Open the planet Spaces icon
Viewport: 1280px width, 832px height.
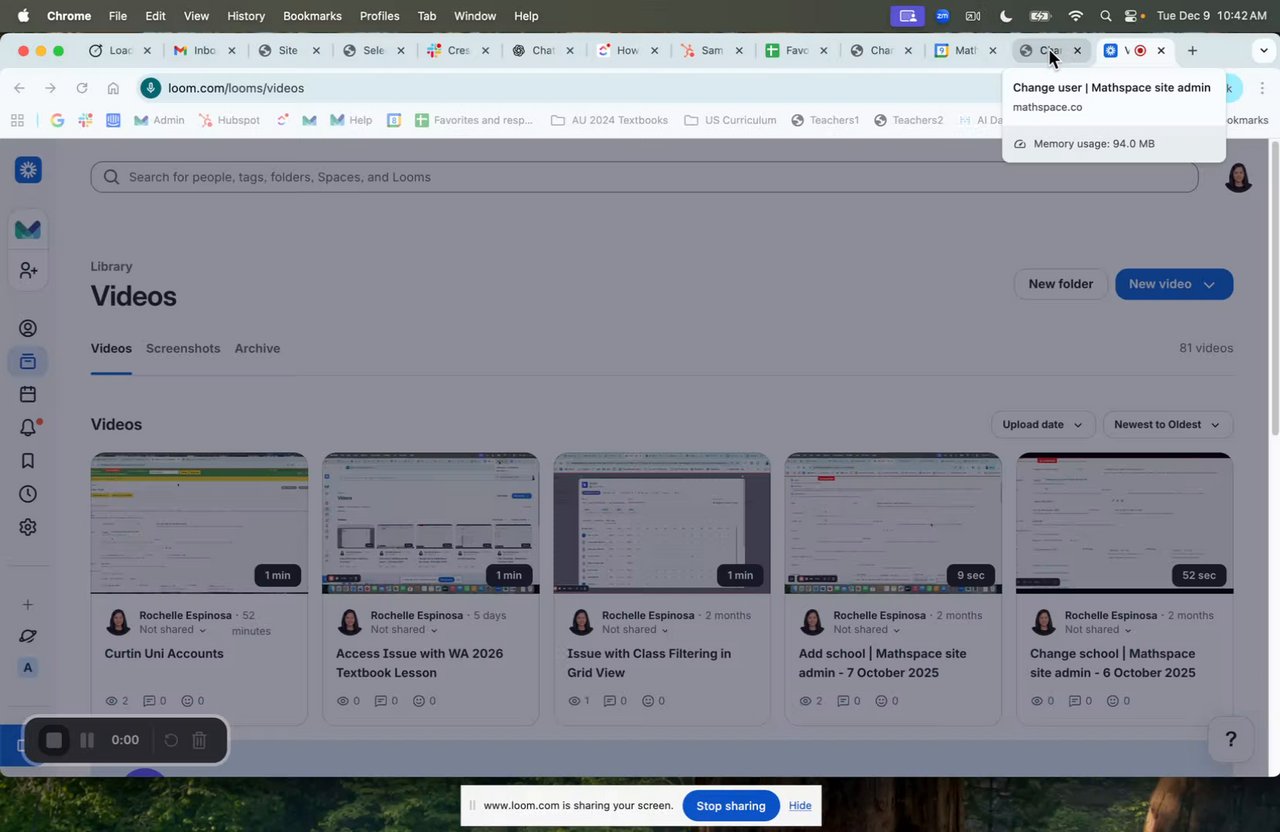28,636
